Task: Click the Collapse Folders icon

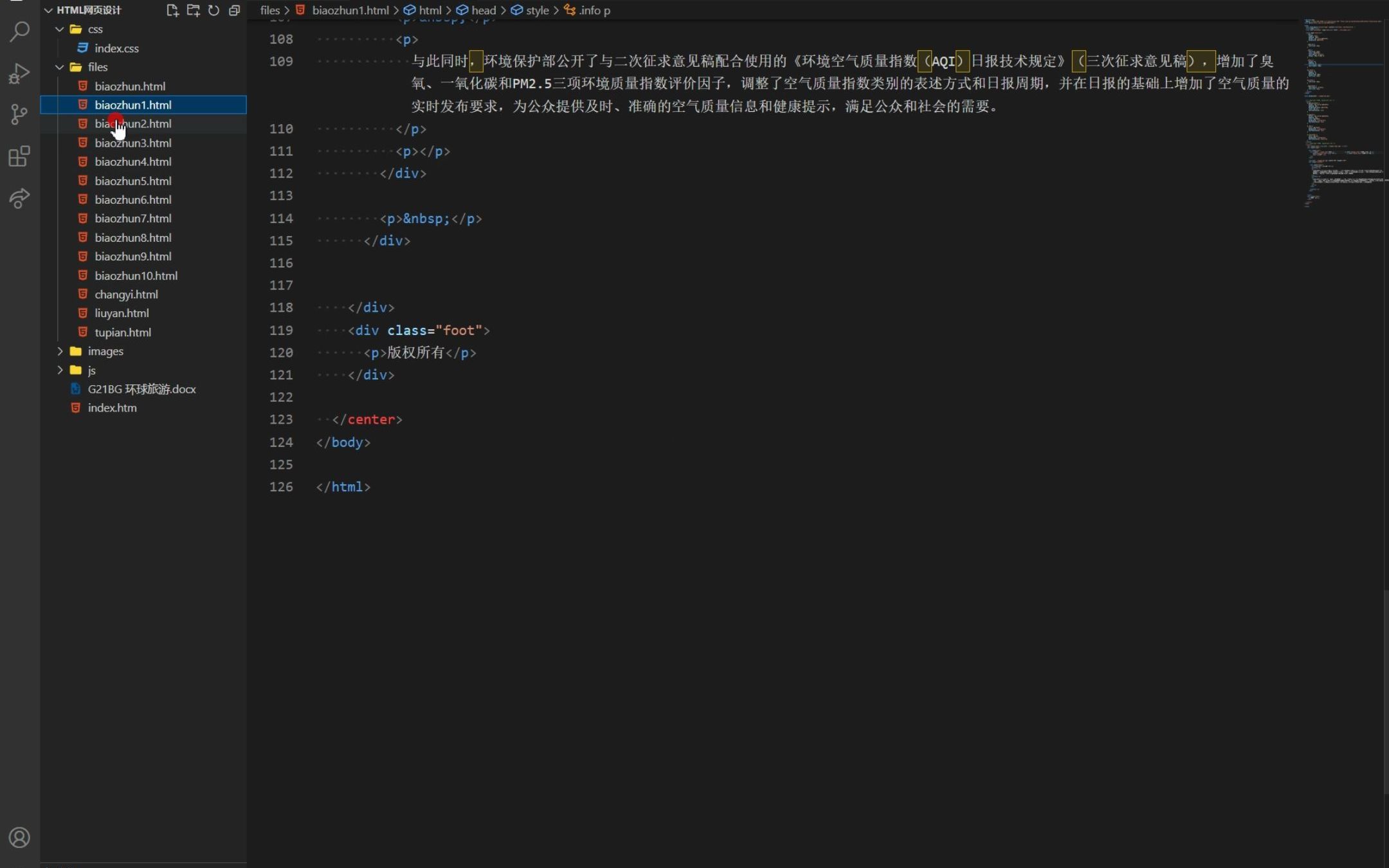Action: [x=235, y=10]
